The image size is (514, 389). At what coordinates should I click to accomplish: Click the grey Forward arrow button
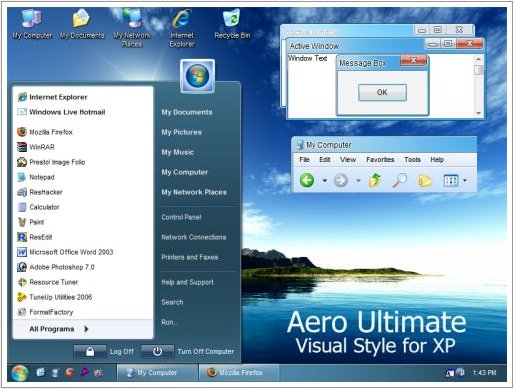pyautogui.click(x=341, y=180)
